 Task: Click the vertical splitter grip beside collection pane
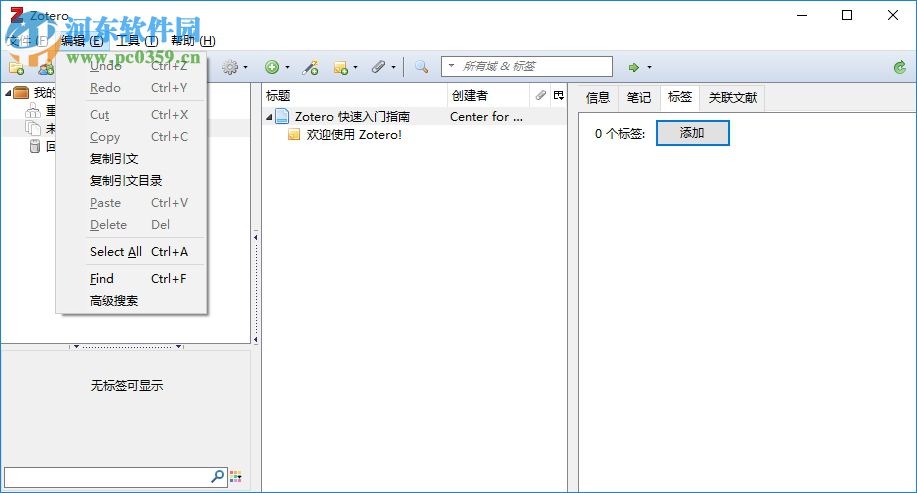(256, 288)
